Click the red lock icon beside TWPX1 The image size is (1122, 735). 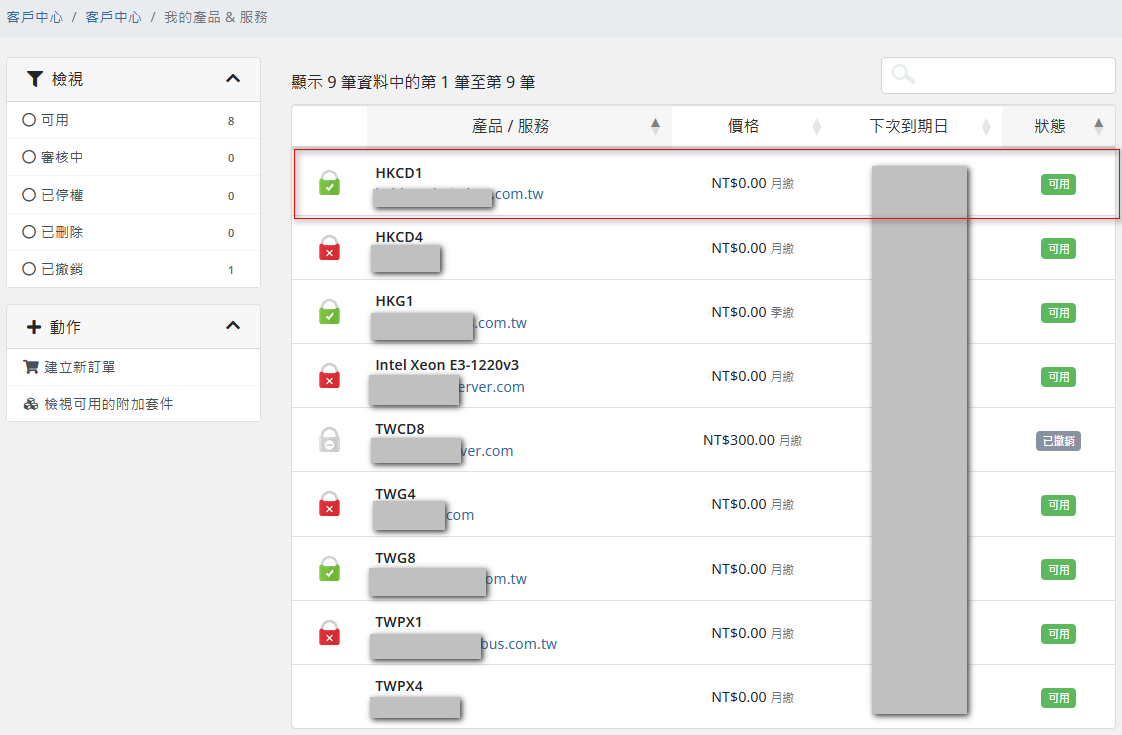[329, 633]
